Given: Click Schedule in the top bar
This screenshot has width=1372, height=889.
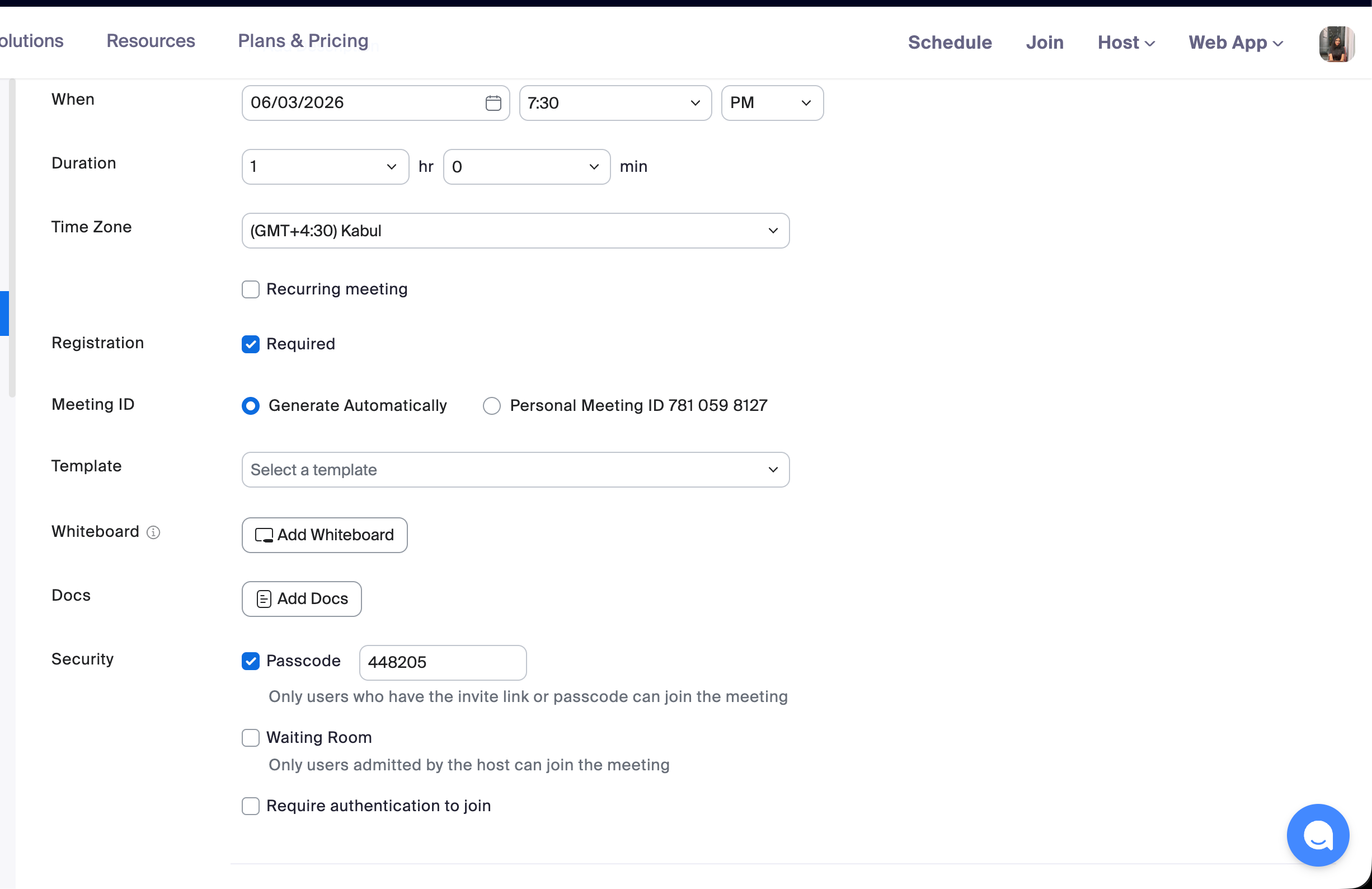Looking at the screenshot, I should 950,43.
